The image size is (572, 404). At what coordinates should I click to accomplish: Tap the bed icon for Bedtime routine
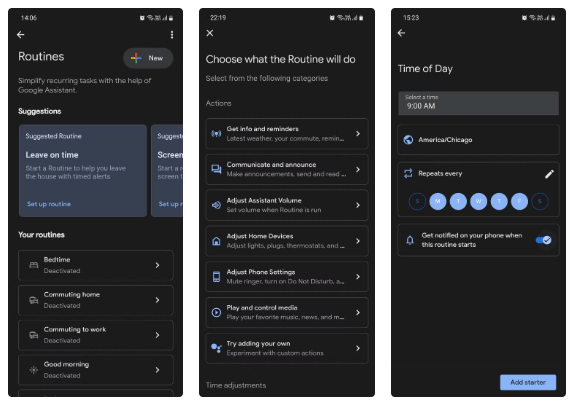coord(34,265)
